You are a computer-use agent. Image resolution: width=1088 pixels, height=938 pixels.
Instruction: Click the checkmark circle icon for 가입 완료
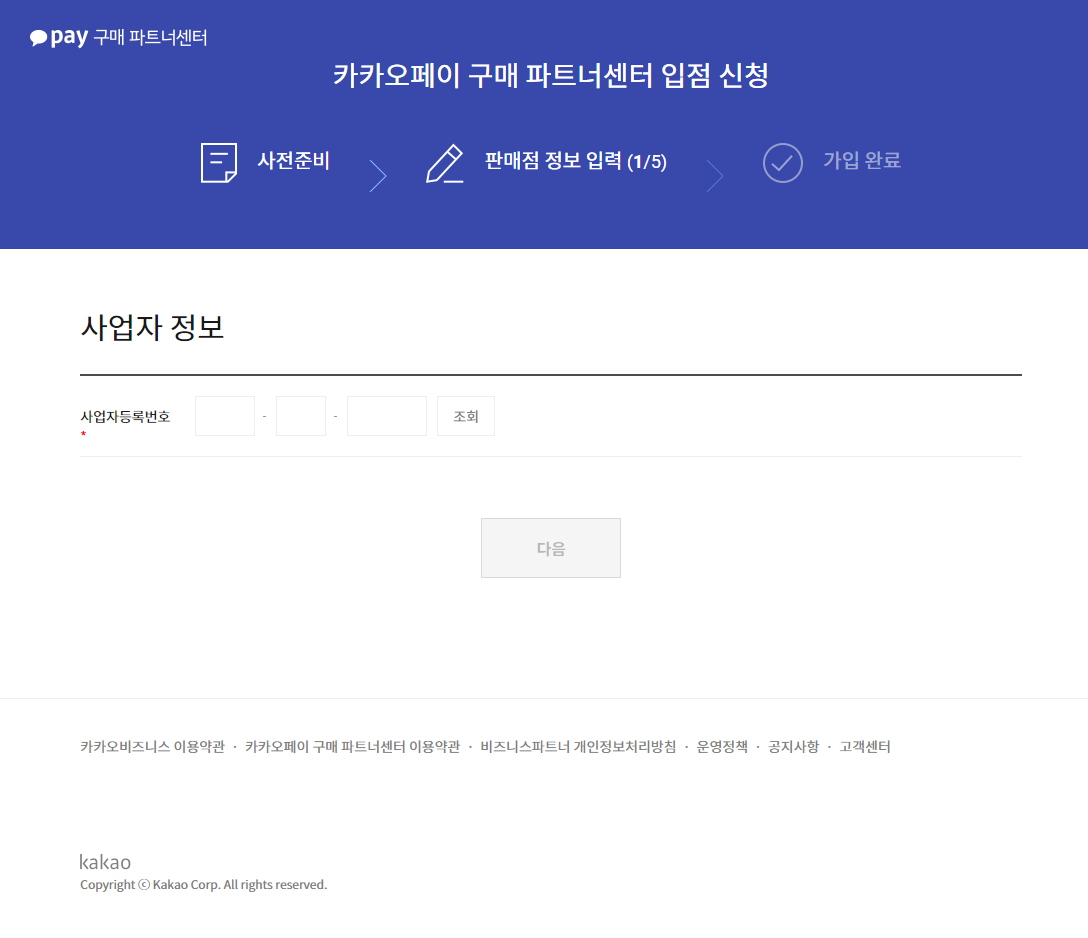[782, 162]
